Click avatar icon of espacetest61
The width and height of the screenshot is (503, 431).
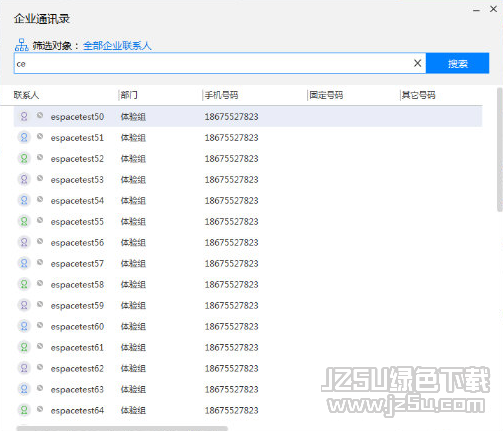click(24, 347)
